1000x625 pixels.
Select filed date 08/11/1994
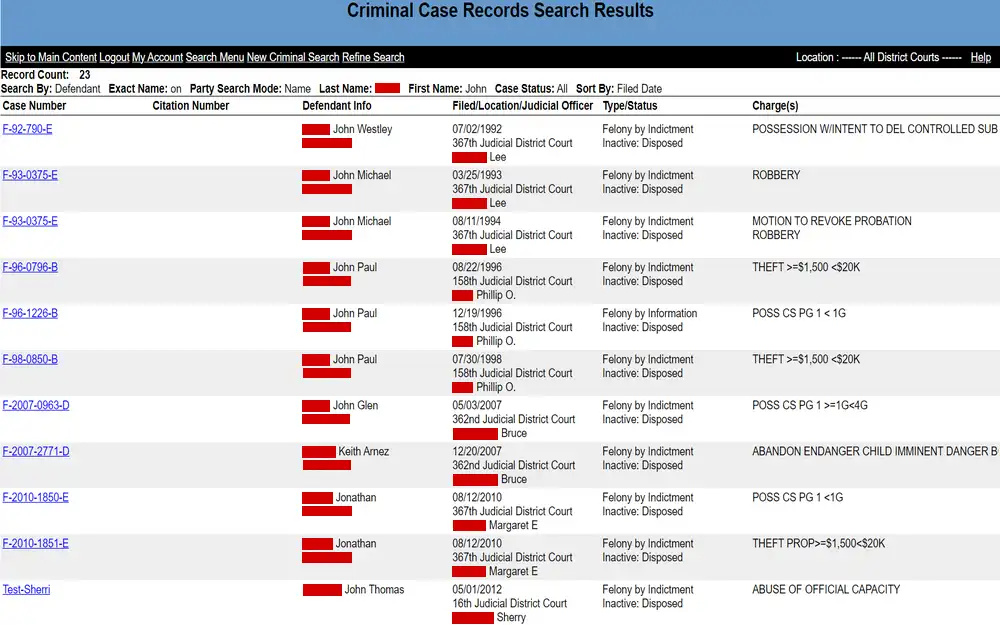477,221
